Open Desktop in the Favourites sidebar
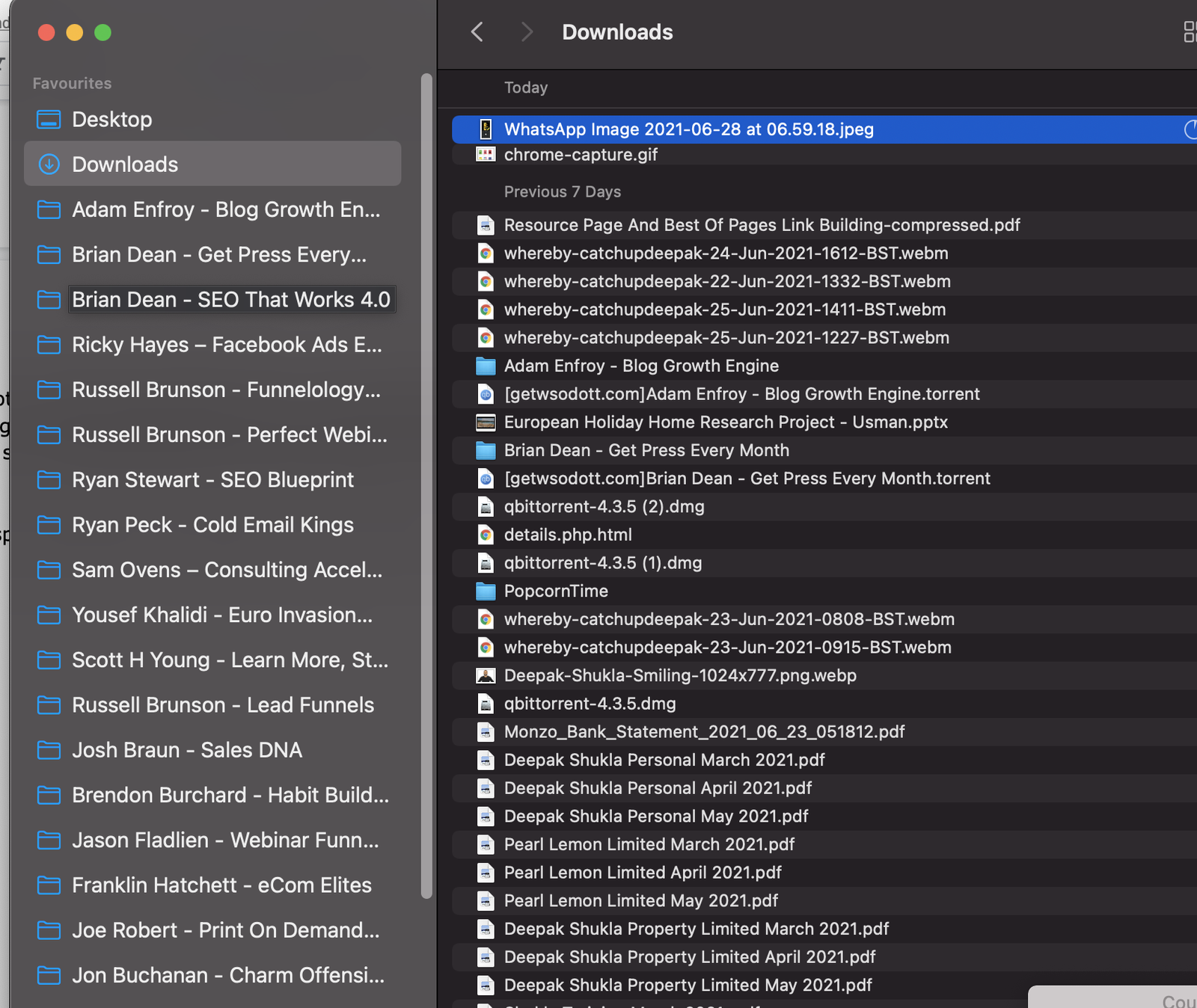The height and width of the screenshot is (1008, 1197). (x=212, y=120)
